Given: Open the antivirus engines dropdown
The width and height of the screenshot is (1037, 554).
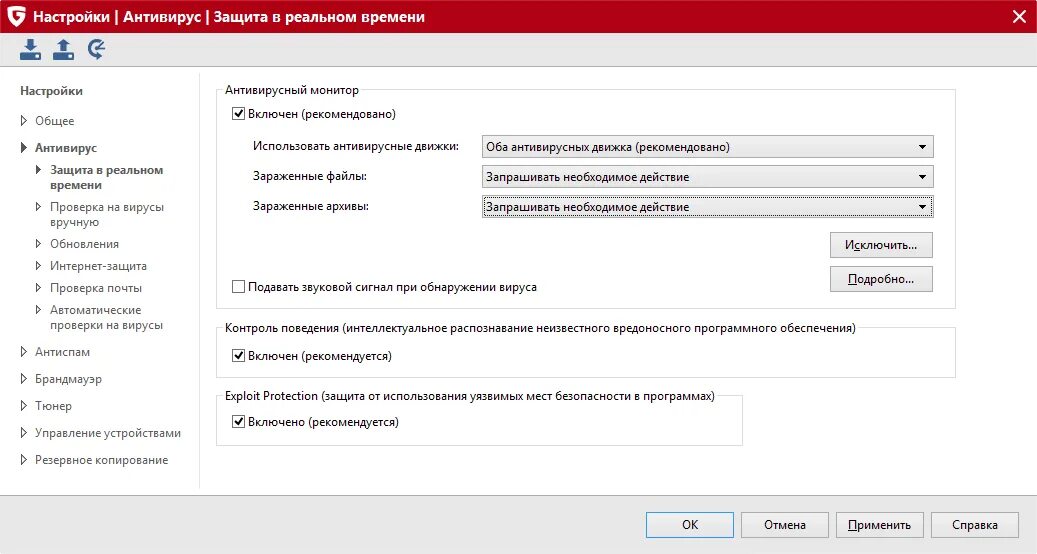Looking at the screenshot, I should pyautogui.click(x=708, y=147).
